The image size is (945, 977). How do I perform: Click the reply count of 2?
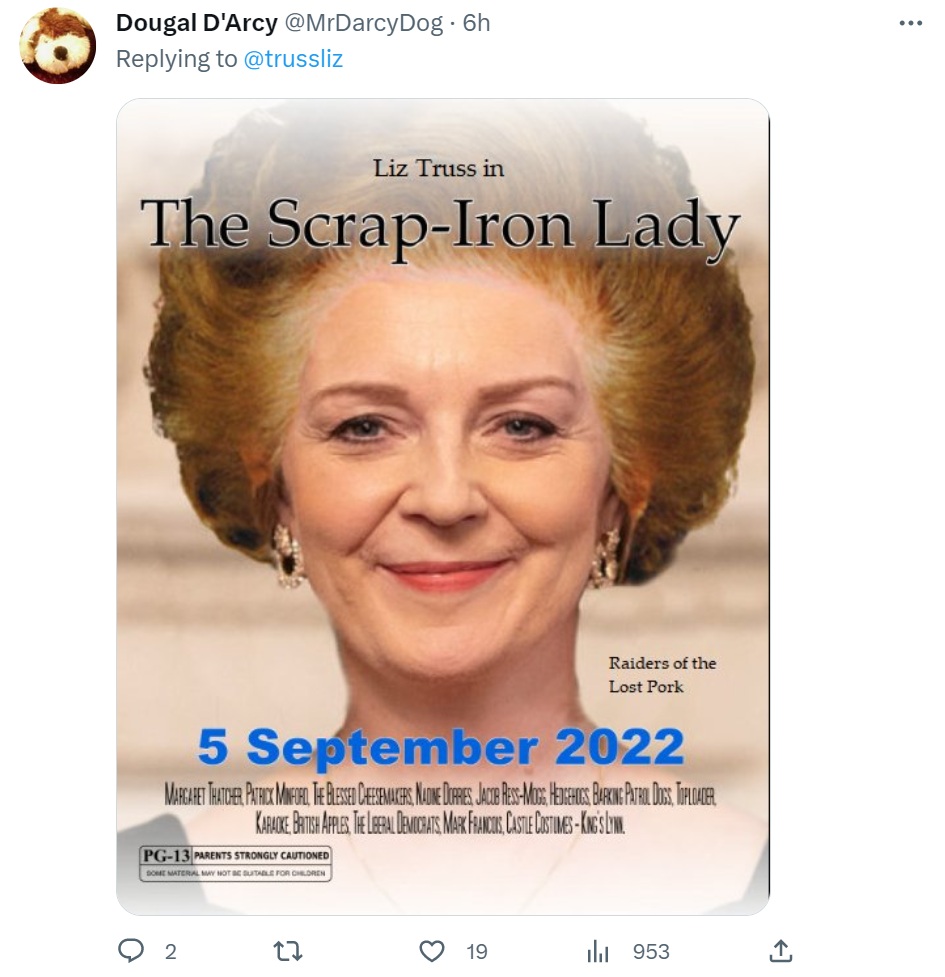(x=171, y=951)
